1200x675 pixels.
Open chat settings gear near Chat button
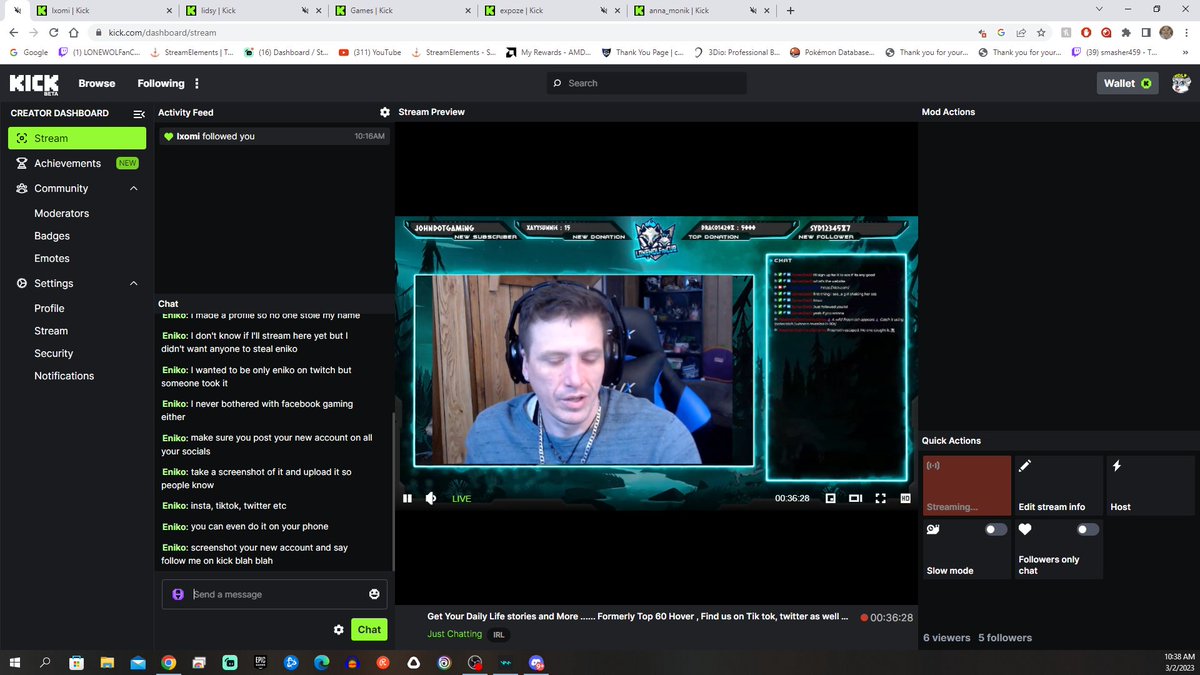[339, 630]
